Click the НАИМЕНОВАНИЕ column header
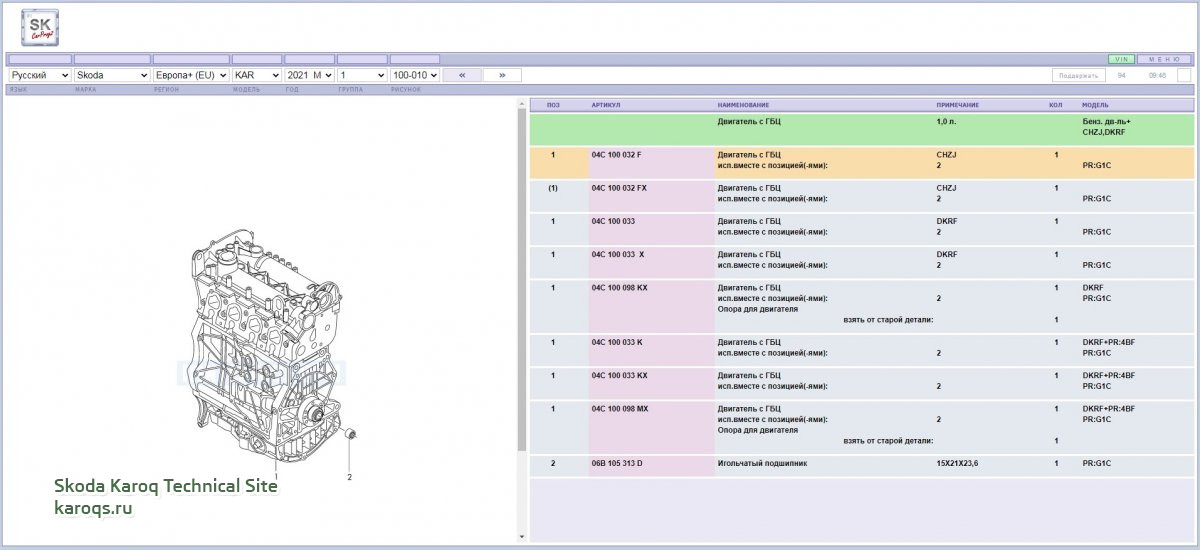1200x550 pixels. [743, 105]
